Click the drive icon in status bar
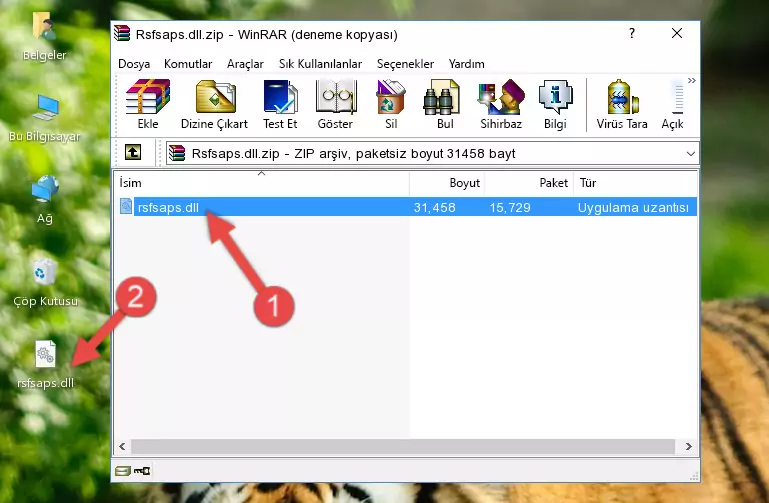The height and width of the screenshot is (503, 769). coord(123,471)
